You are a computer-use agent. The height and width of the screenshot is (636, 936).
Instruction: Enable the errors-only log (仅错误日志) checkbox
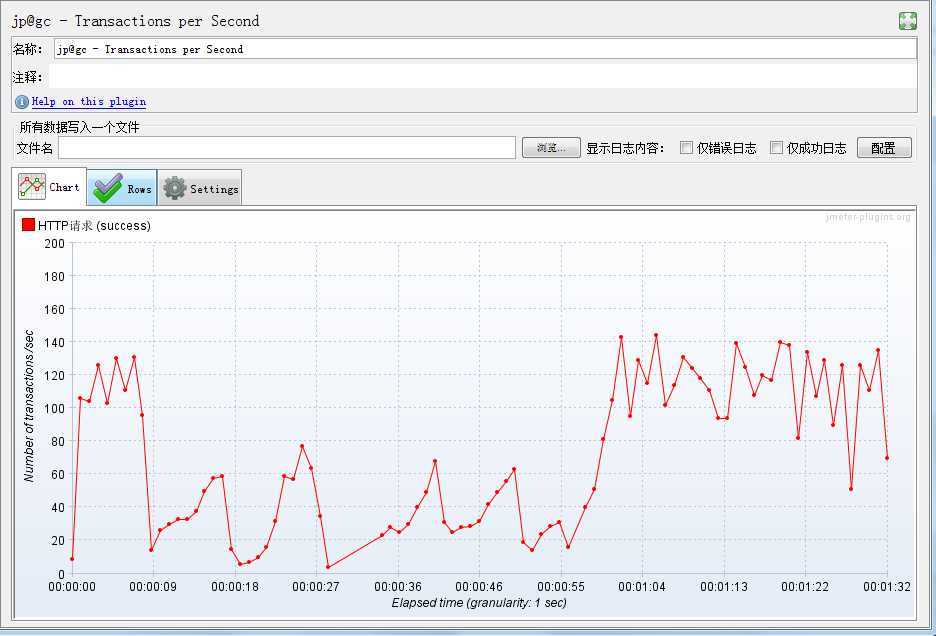pyautogui.click(x=686, y=148)
